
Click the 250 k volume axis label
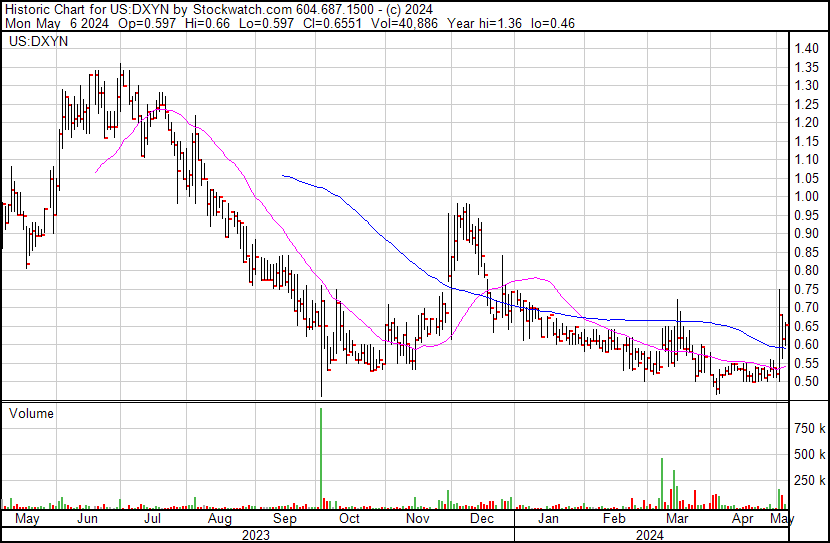(809, 481)
